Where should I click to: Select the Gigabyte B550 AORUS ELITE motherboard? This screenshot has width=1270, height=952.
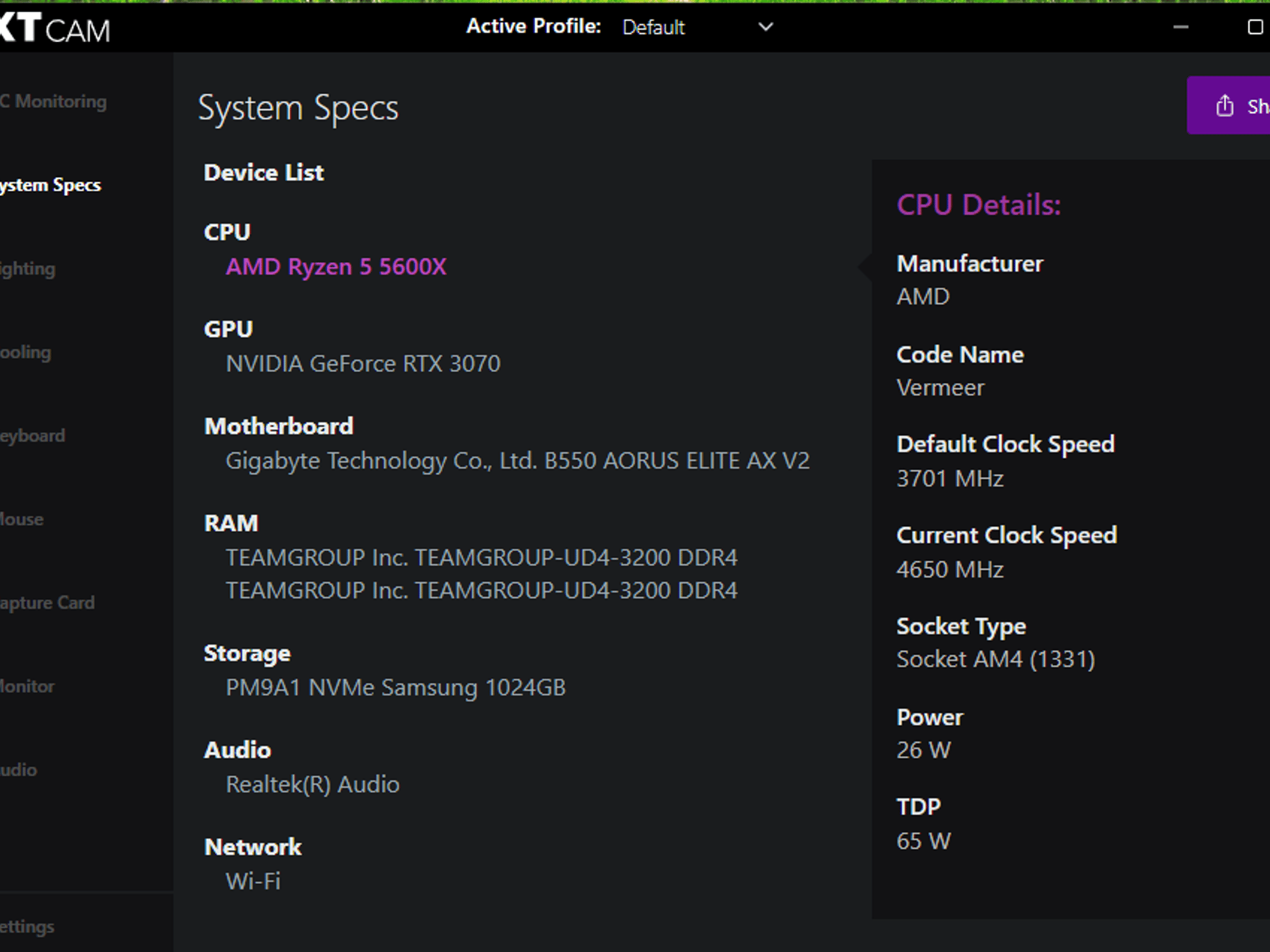point(518,461)
